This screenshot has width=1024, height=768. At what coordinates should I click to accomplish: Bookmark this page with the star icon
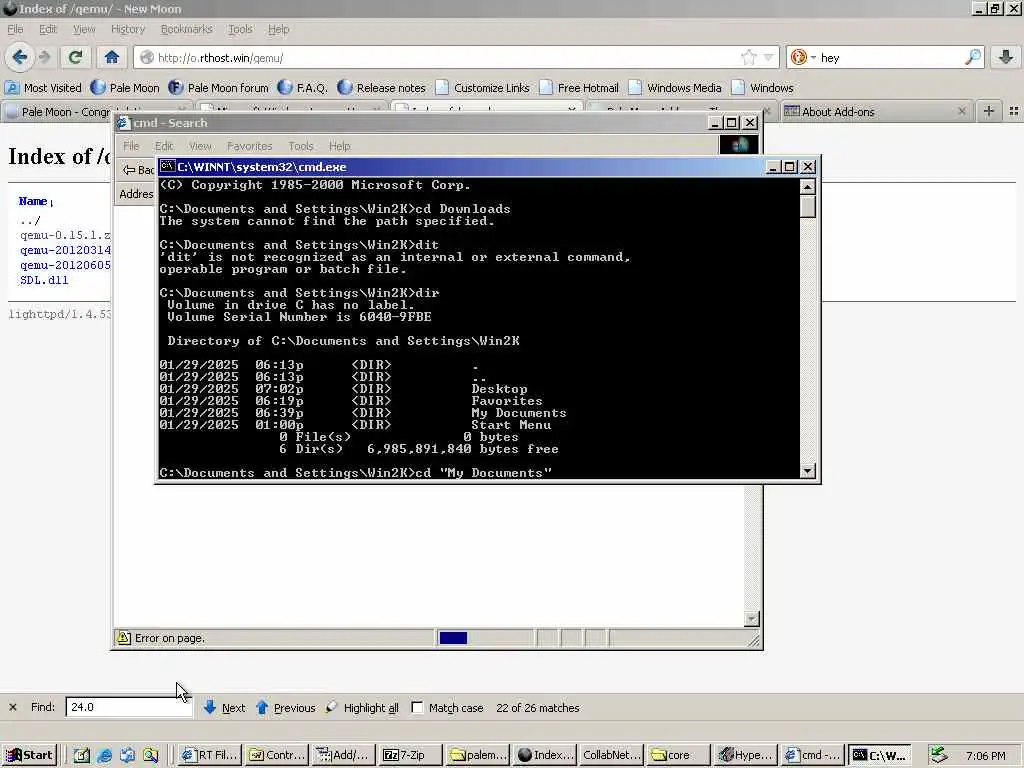tap(748, 57)
